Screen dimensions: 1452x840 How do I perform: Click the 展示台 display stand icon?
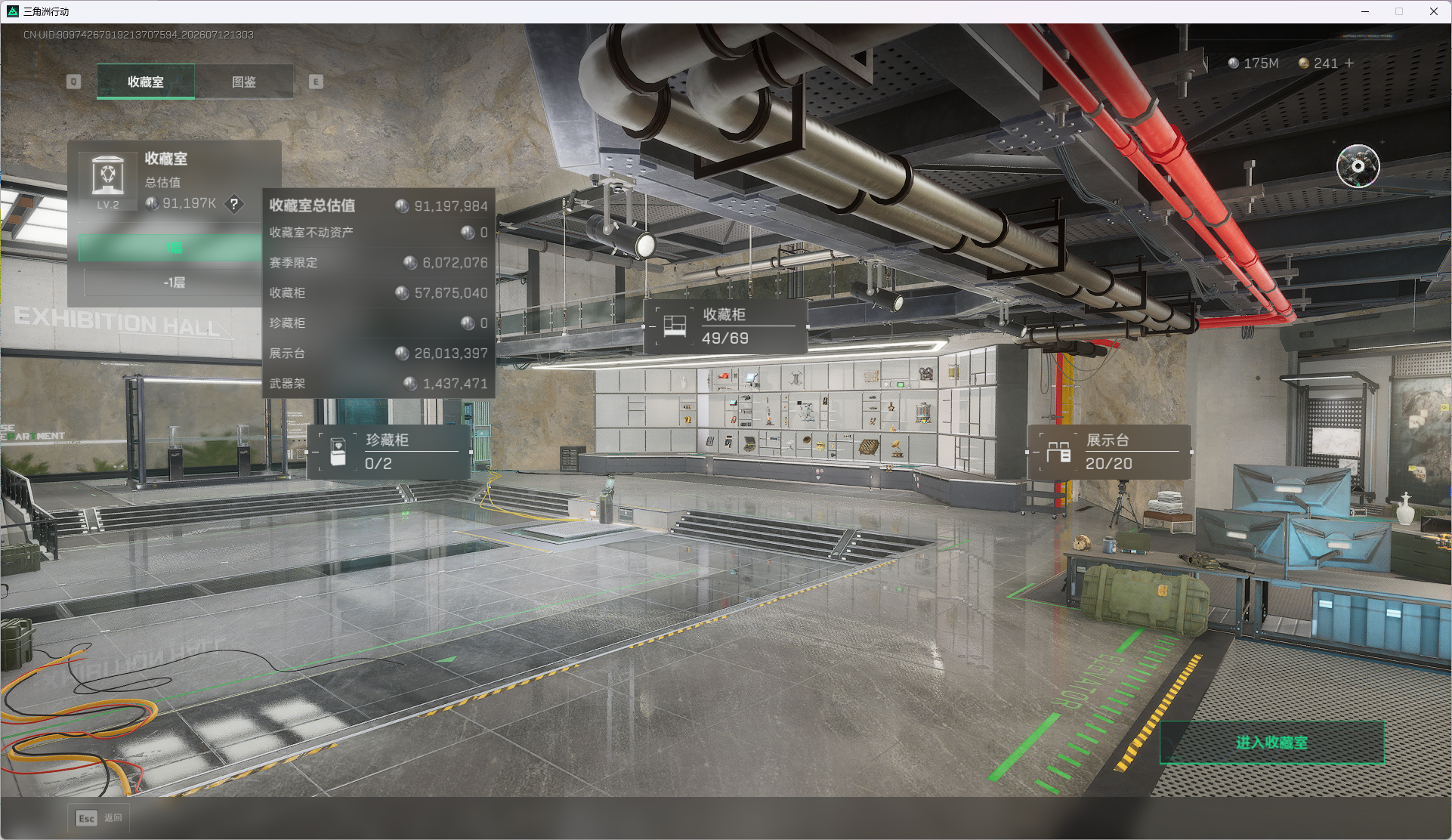[x=1058, y=452]
